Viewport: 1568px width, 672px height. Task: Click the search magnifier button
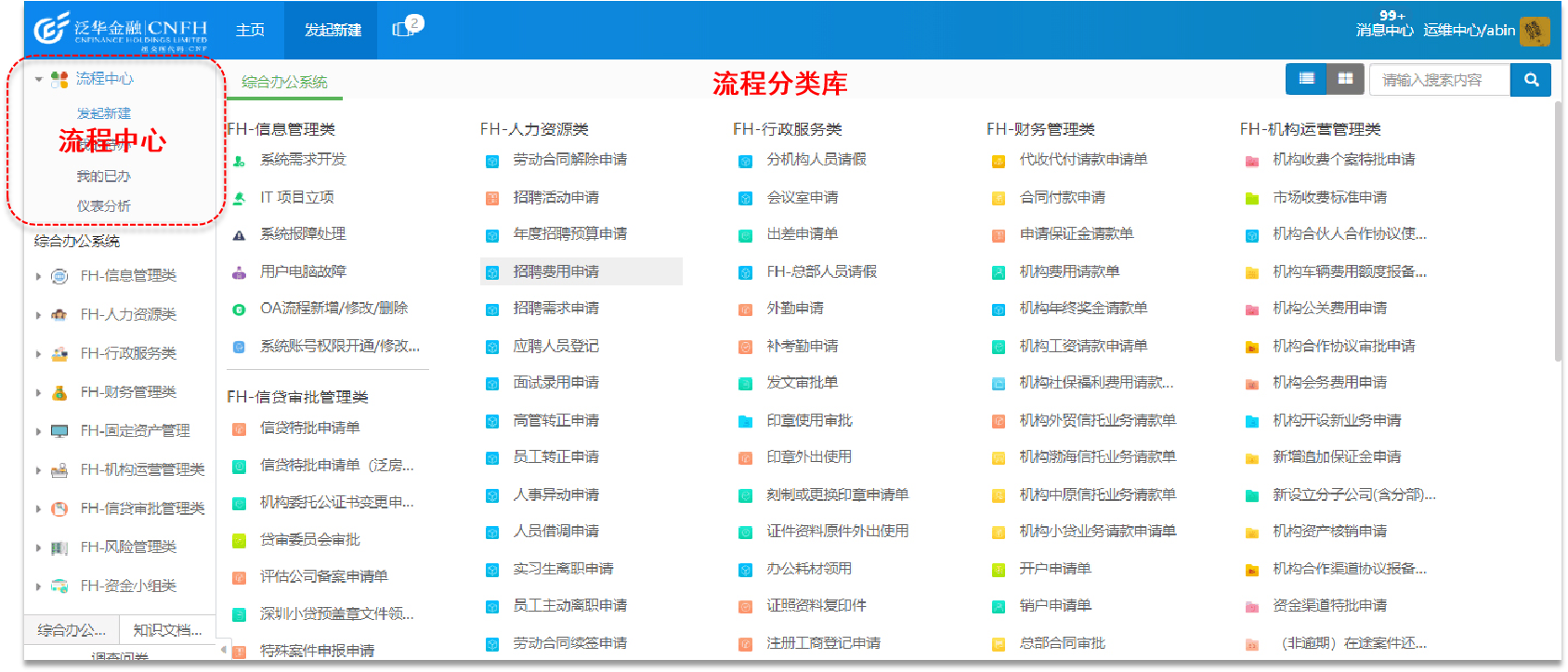pos(1531,80)
